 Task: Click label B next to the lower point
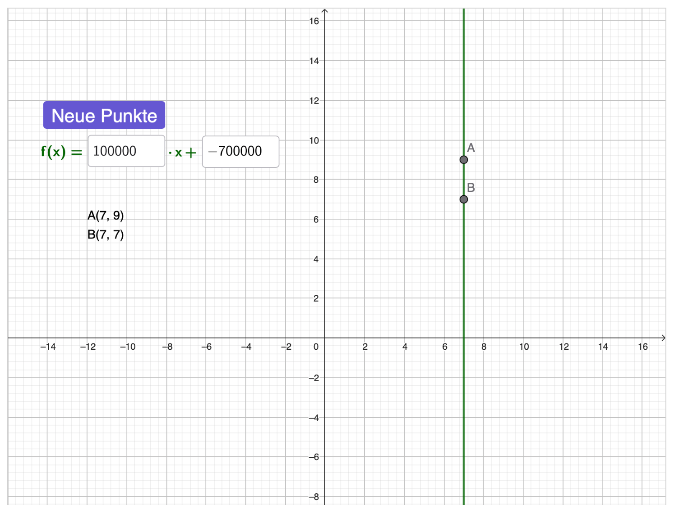(x=471, y=188)
